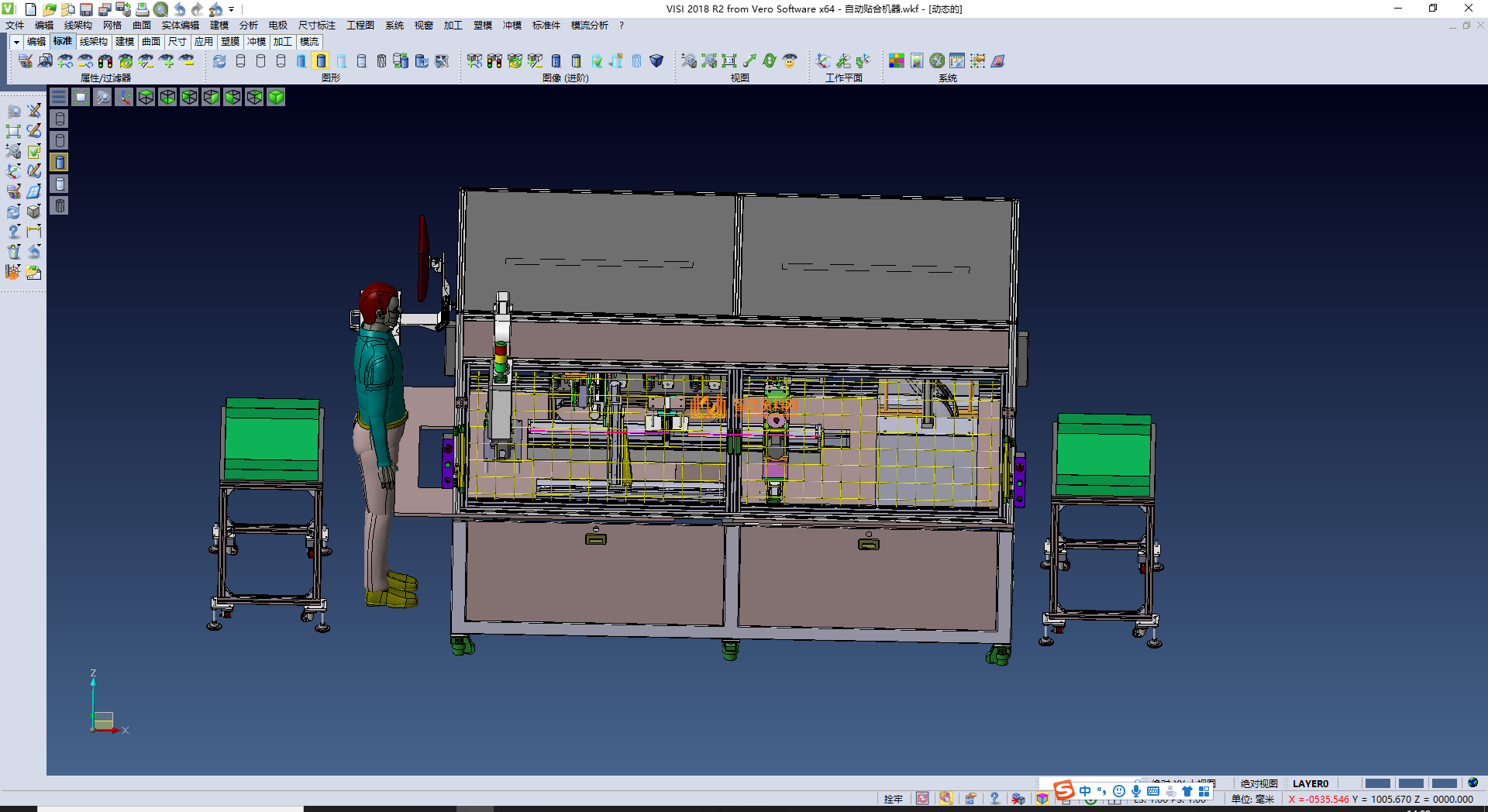This screenshot has height=812, width=1488.
Task: Click the Save icon in quick access toolbar
Action: point(86,9)
